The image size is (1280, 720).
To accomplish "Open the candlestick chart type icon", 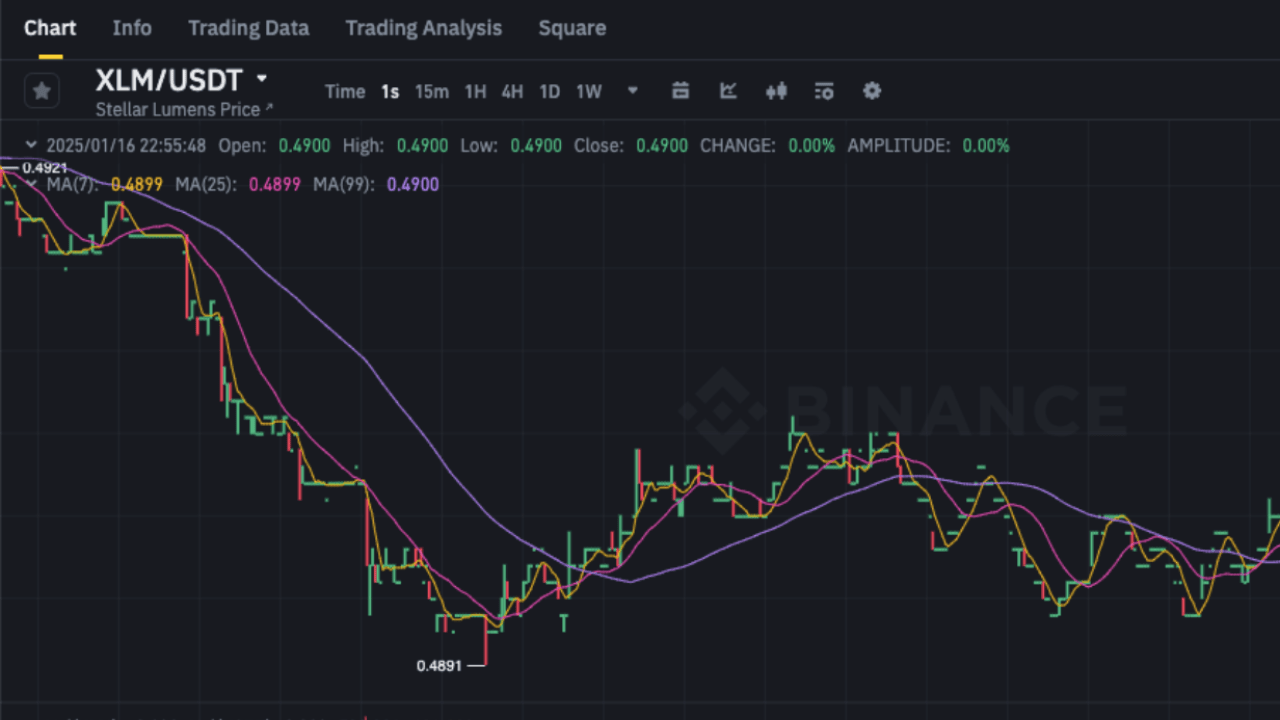I will coord(776,91).
